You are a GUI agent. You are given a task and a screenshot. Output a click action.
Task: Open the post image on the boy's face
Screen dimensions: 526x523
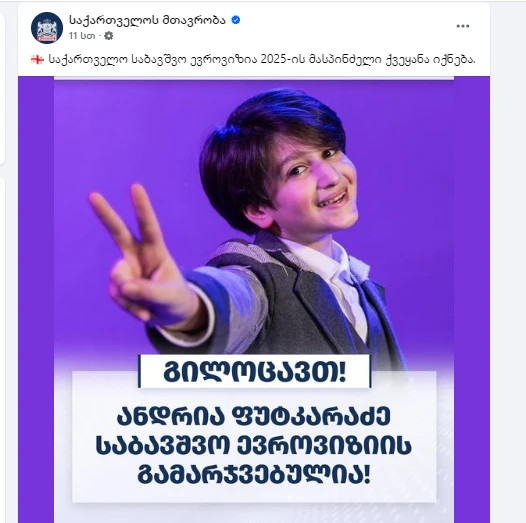pyautogui.click(x=312, y=181)
